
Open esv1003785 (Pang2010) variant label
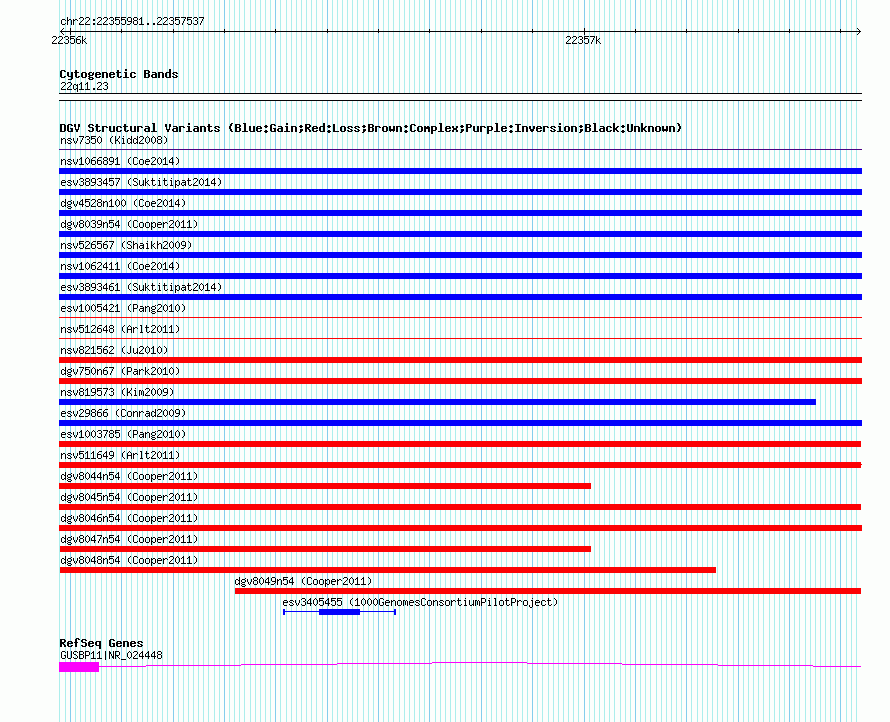(123, 434)
